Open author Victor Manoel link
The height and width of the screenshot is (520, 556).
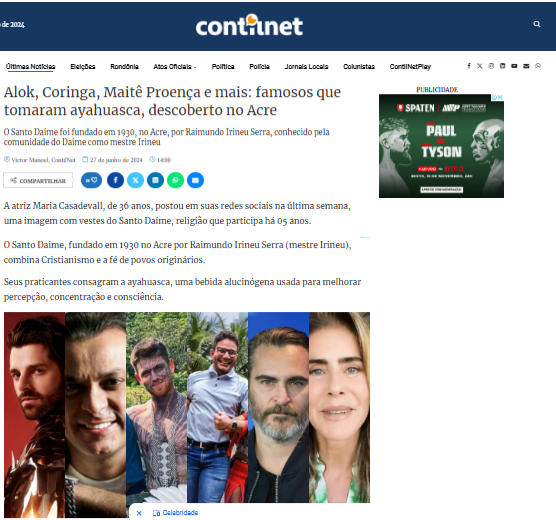pos(43,160)
